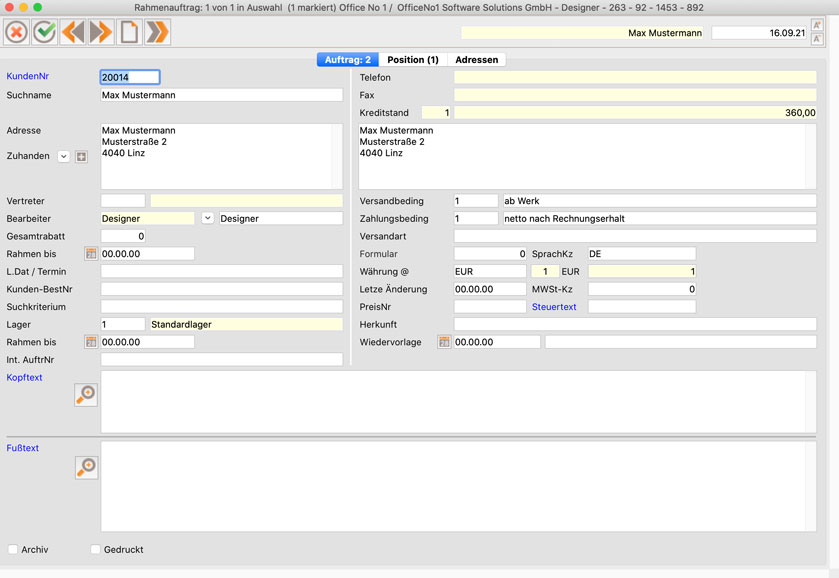This screenshot has width=839, height=578.
Task: Switch to the Auftrag: 2 tab
Action: [x=348, y=59]
